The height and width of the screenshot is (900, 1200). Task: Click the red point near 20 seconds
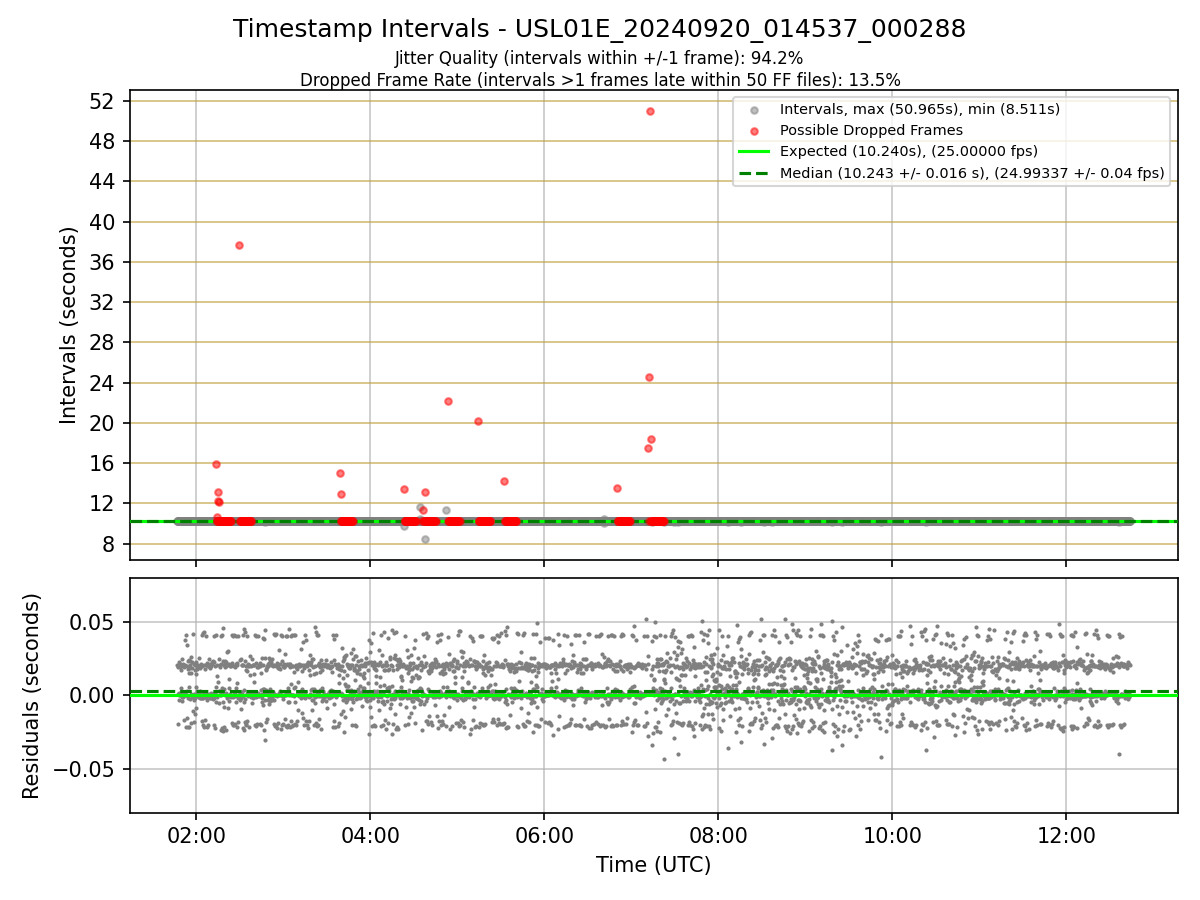pyautogui.click(x=478, y=421)
